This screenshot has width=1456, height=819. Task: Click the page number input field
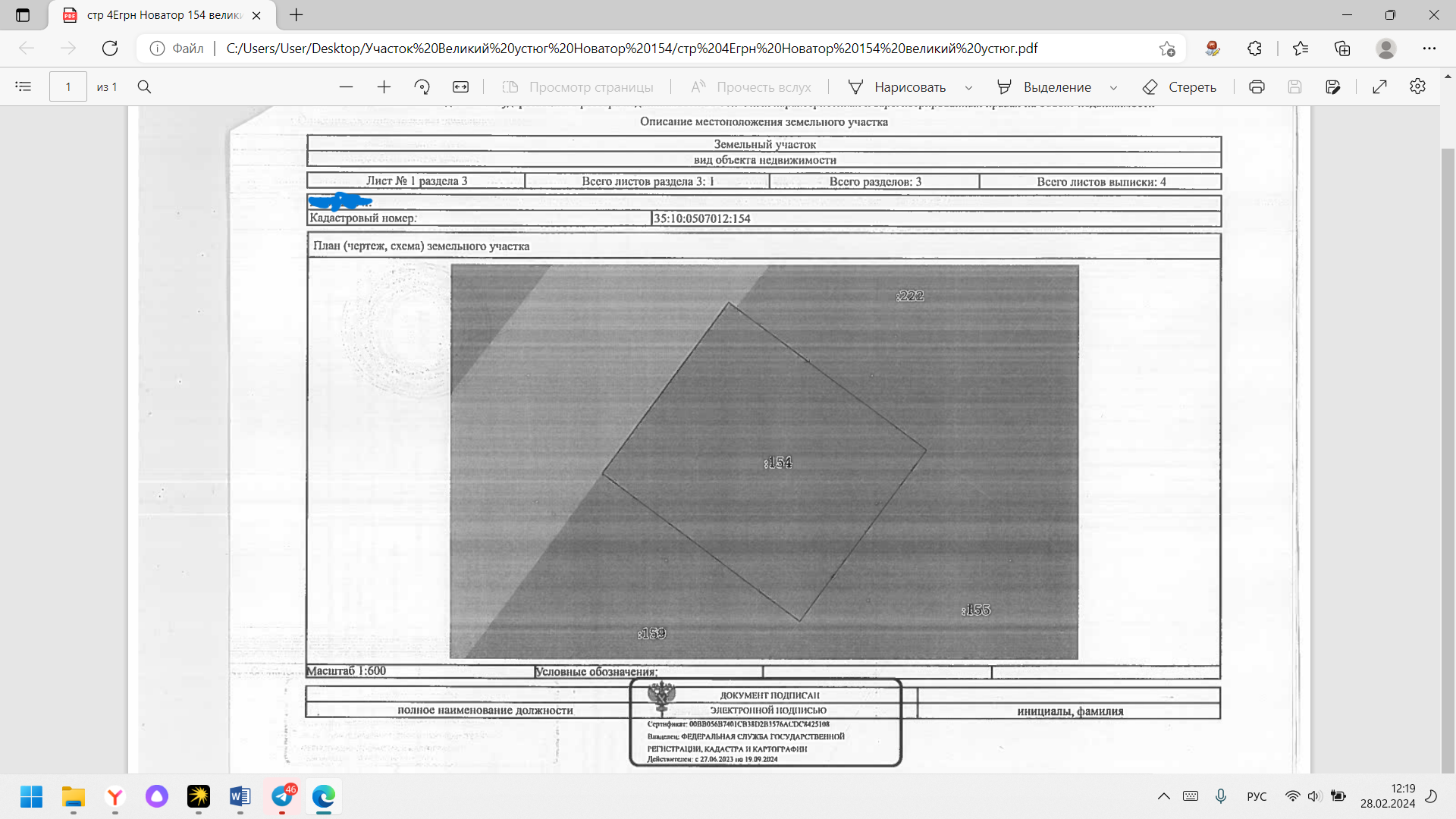coord(68,87)
